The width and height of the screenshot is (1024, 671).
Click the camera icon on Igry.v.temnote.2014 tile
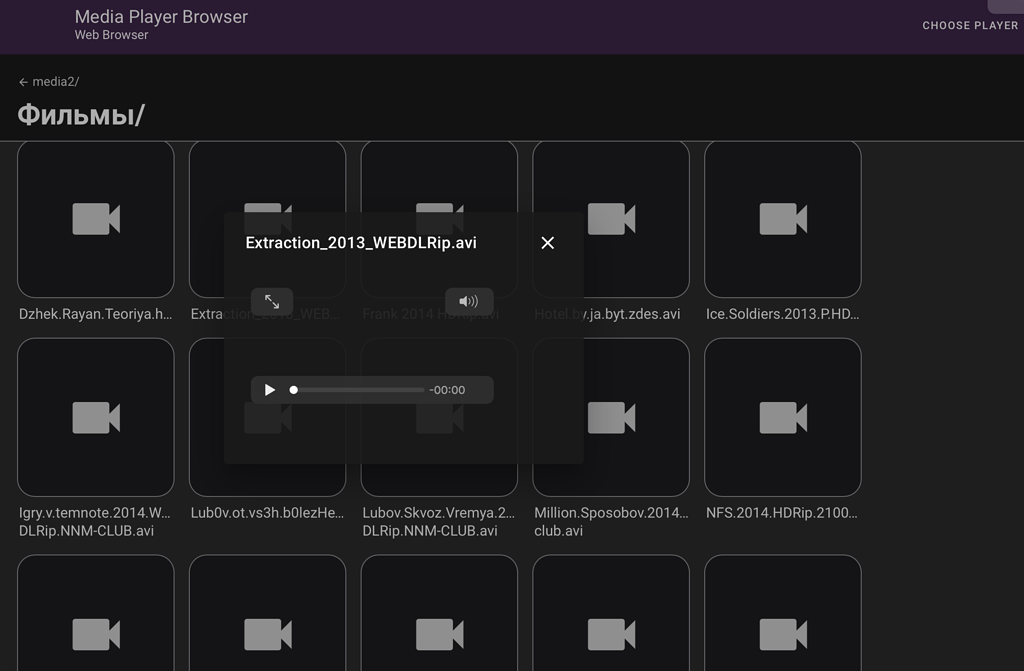point(96,417)
